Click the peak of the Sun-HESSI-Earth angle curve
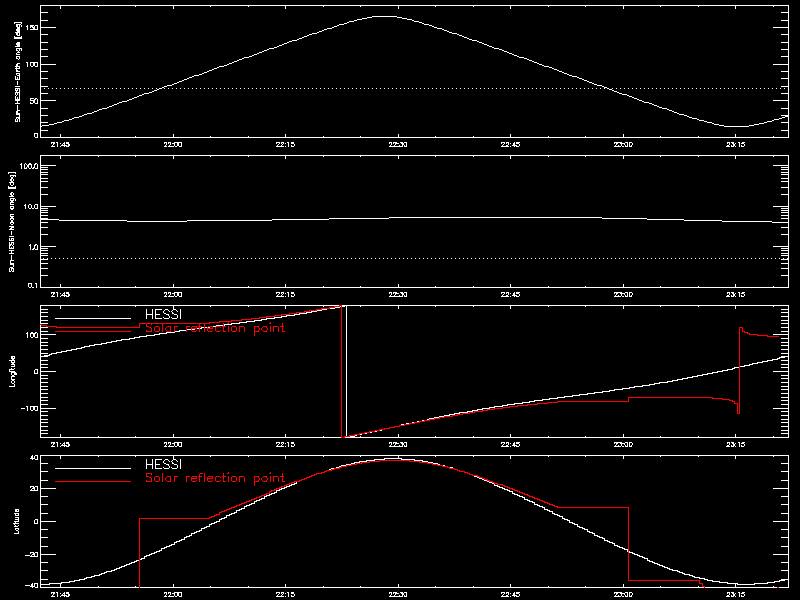The width and height of the screenshot is (800, 600). (384, 16)
